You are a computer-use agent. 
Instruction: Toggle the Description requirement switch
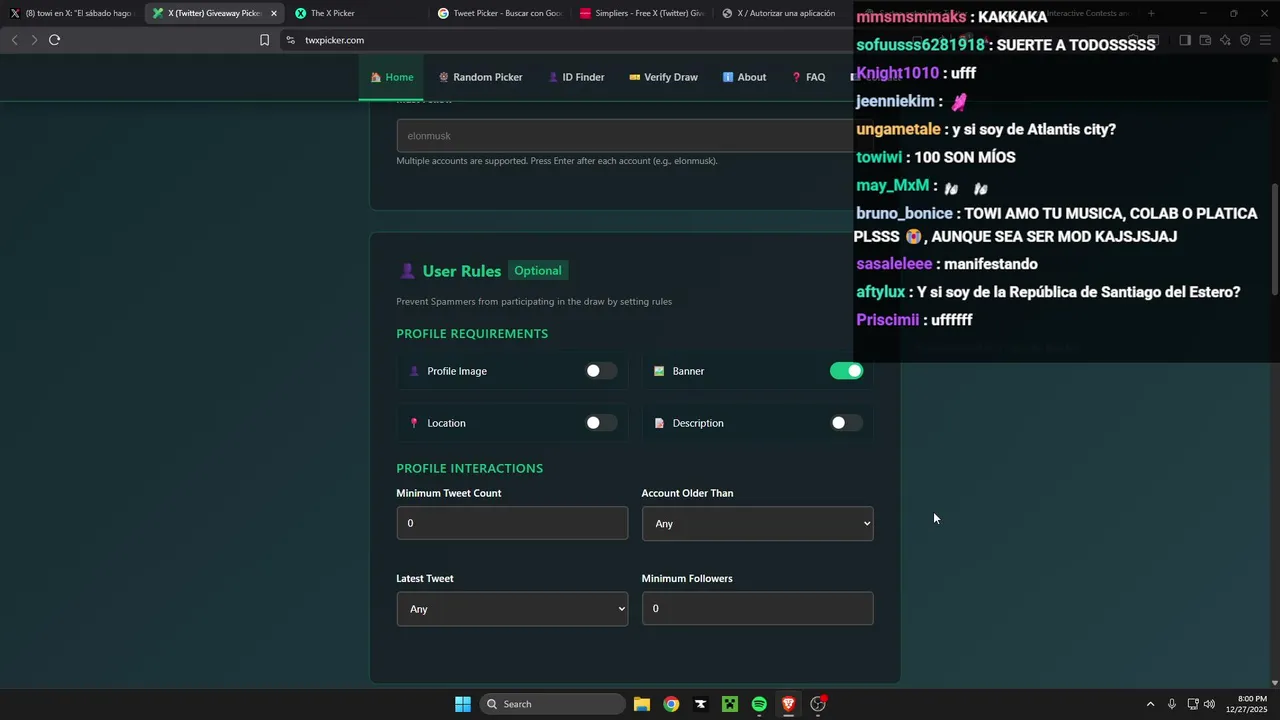[846, 423]
